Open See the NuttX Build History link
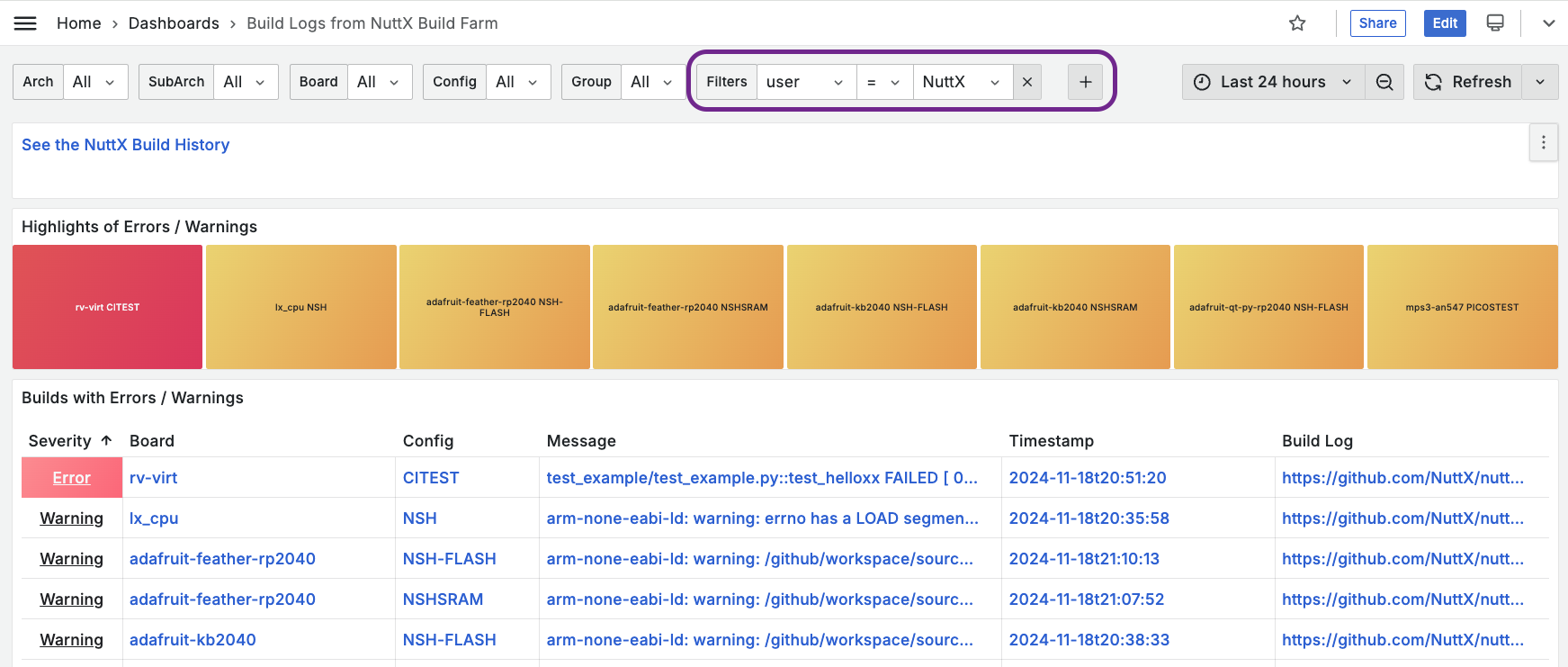 click(126, 145)
